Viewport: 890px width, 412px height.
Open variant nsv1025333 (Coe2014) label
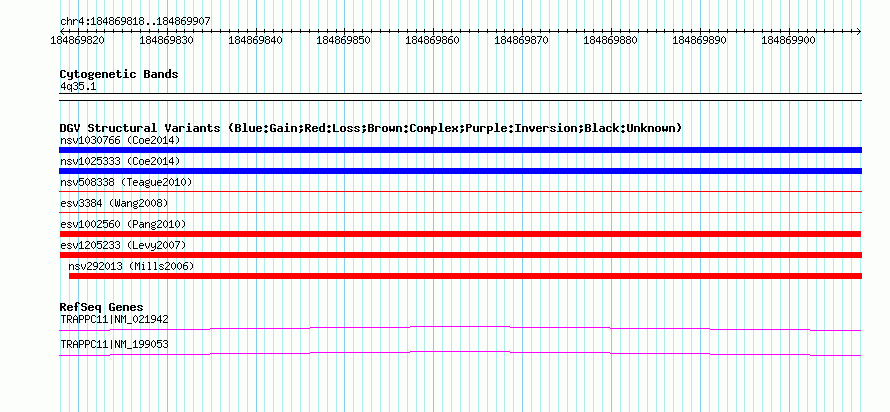click(120, 161)
